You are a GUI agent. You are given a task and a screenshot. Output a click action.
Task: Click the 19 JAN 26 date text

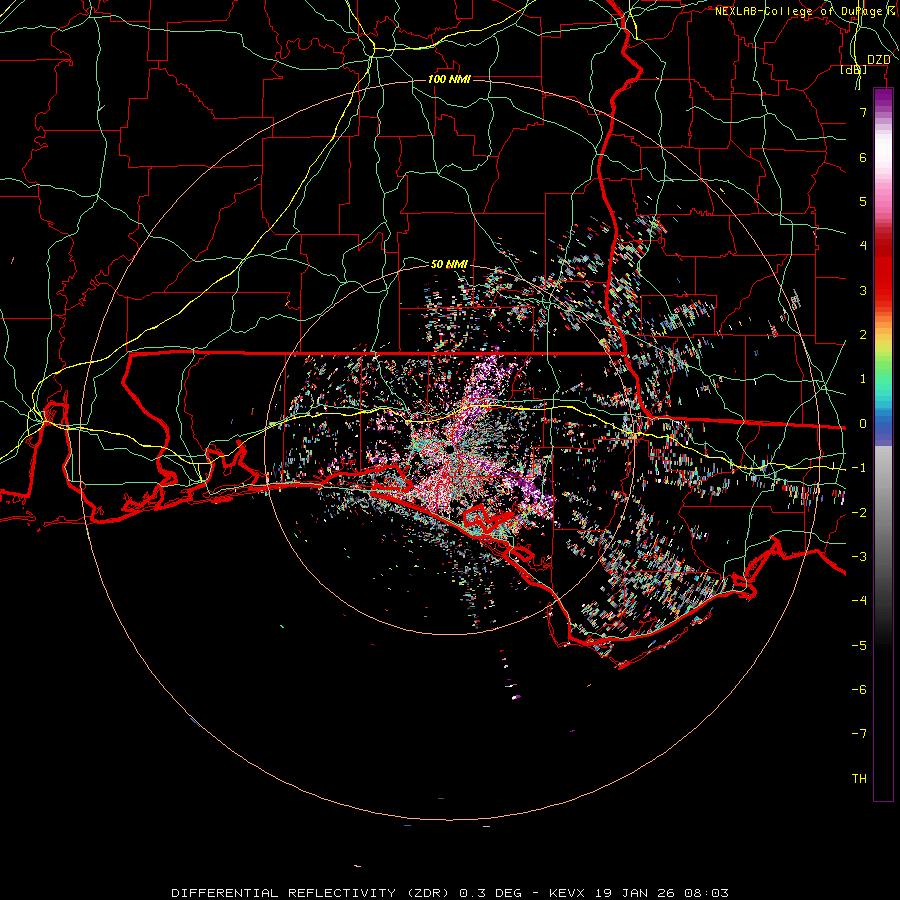(636, 893)
